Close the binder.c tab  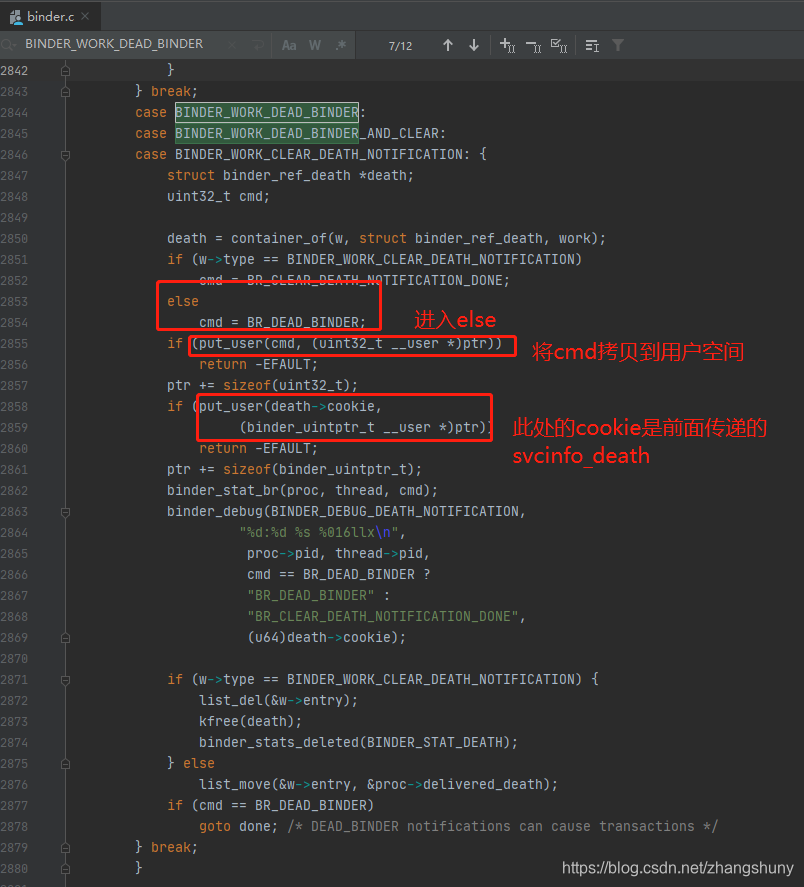85,16
